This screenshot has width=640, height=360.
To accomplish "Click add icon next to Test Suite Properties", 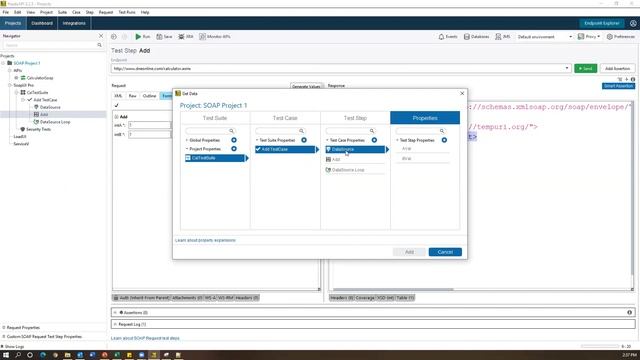I will (x=304, y=140).
